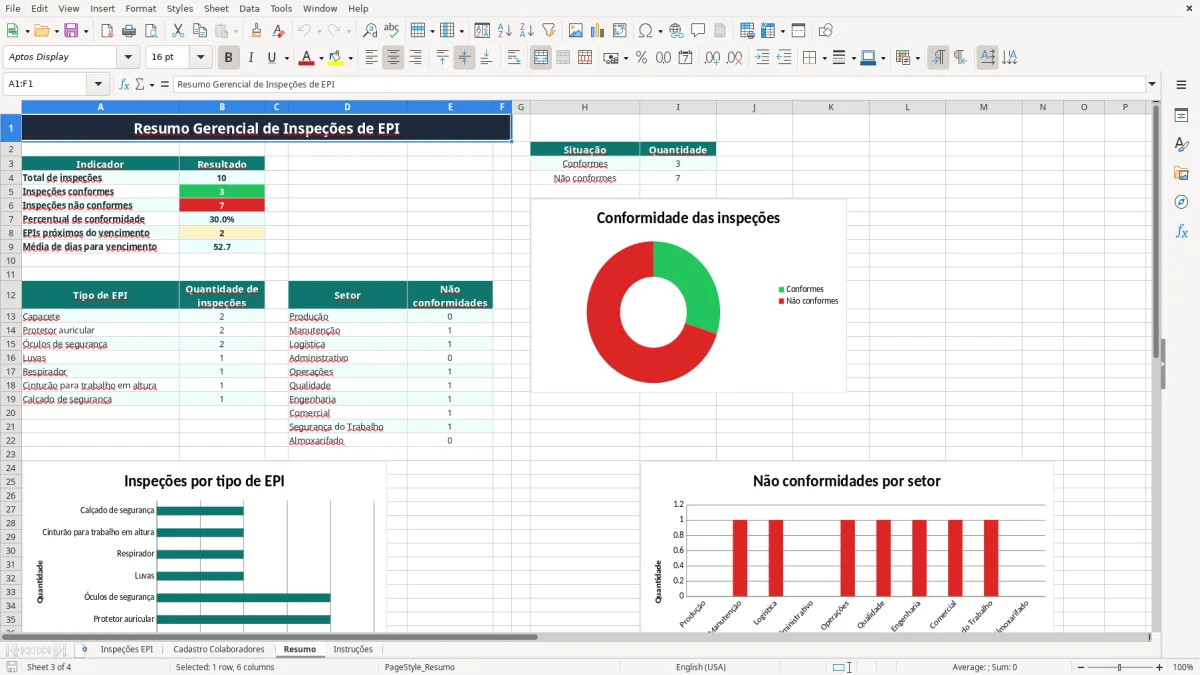Insert an image

point(575,31)
